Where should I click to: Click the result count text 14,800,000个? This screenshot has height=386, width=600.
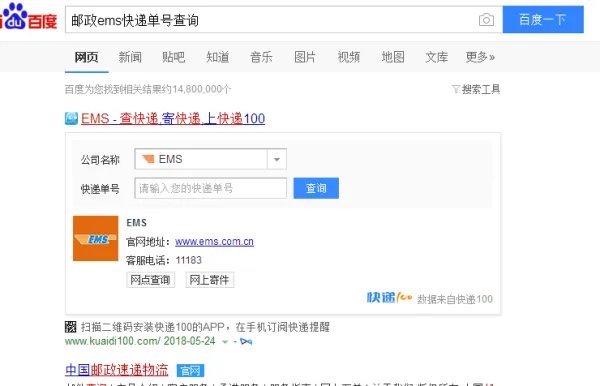201,89
